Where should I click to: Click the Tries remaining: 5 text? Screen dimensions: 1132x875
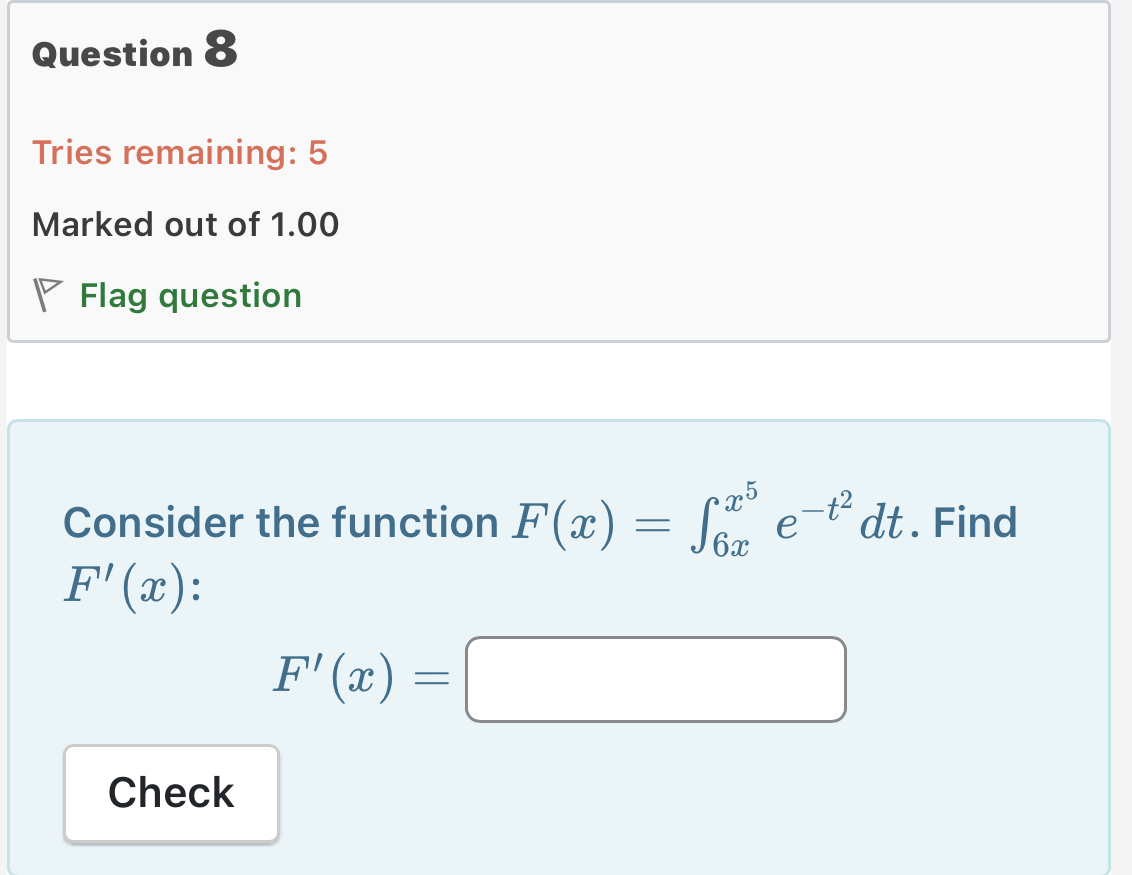[180, 152]
